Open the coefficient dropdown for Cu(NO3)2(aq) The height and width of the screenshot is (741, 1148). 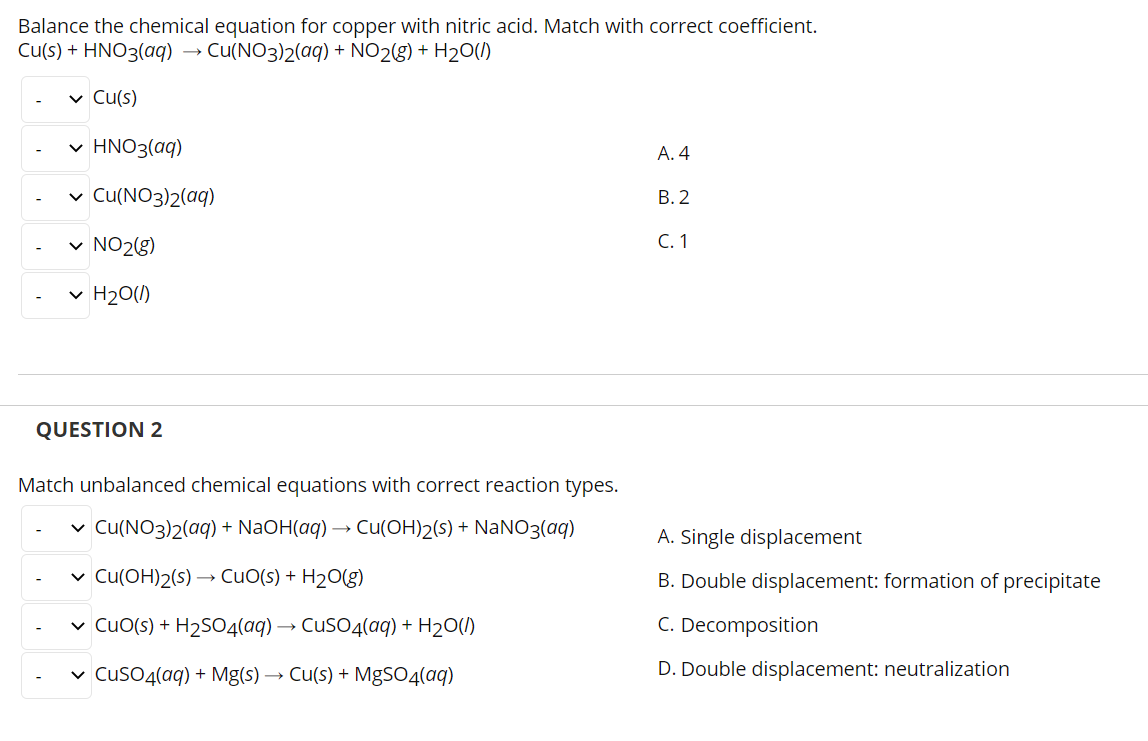pyautogui.click(x=55, y=196)
